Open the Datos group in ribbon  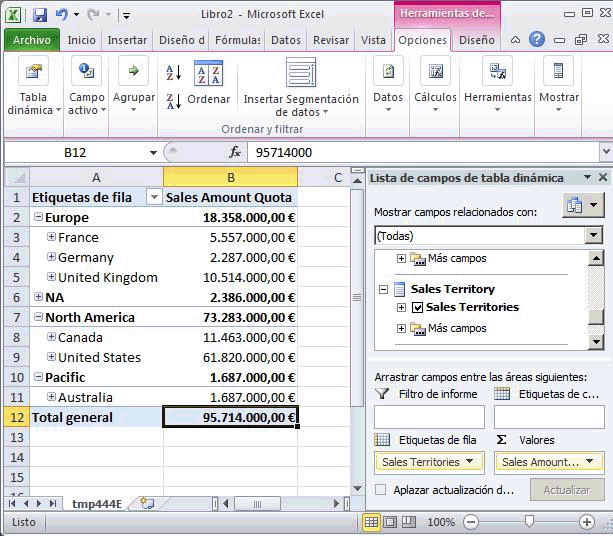388,84
